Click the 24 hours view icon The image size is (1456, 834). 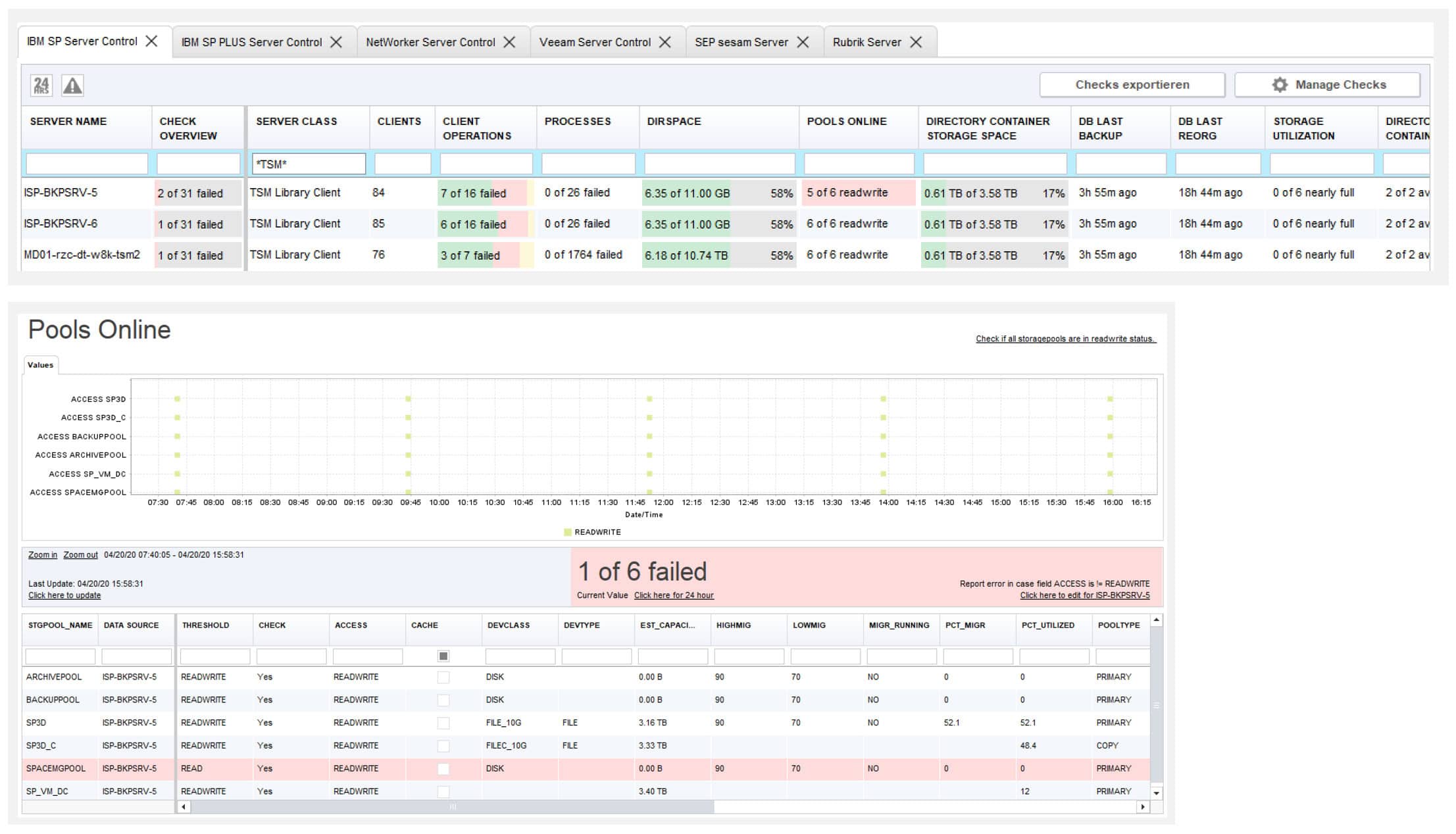41,86
